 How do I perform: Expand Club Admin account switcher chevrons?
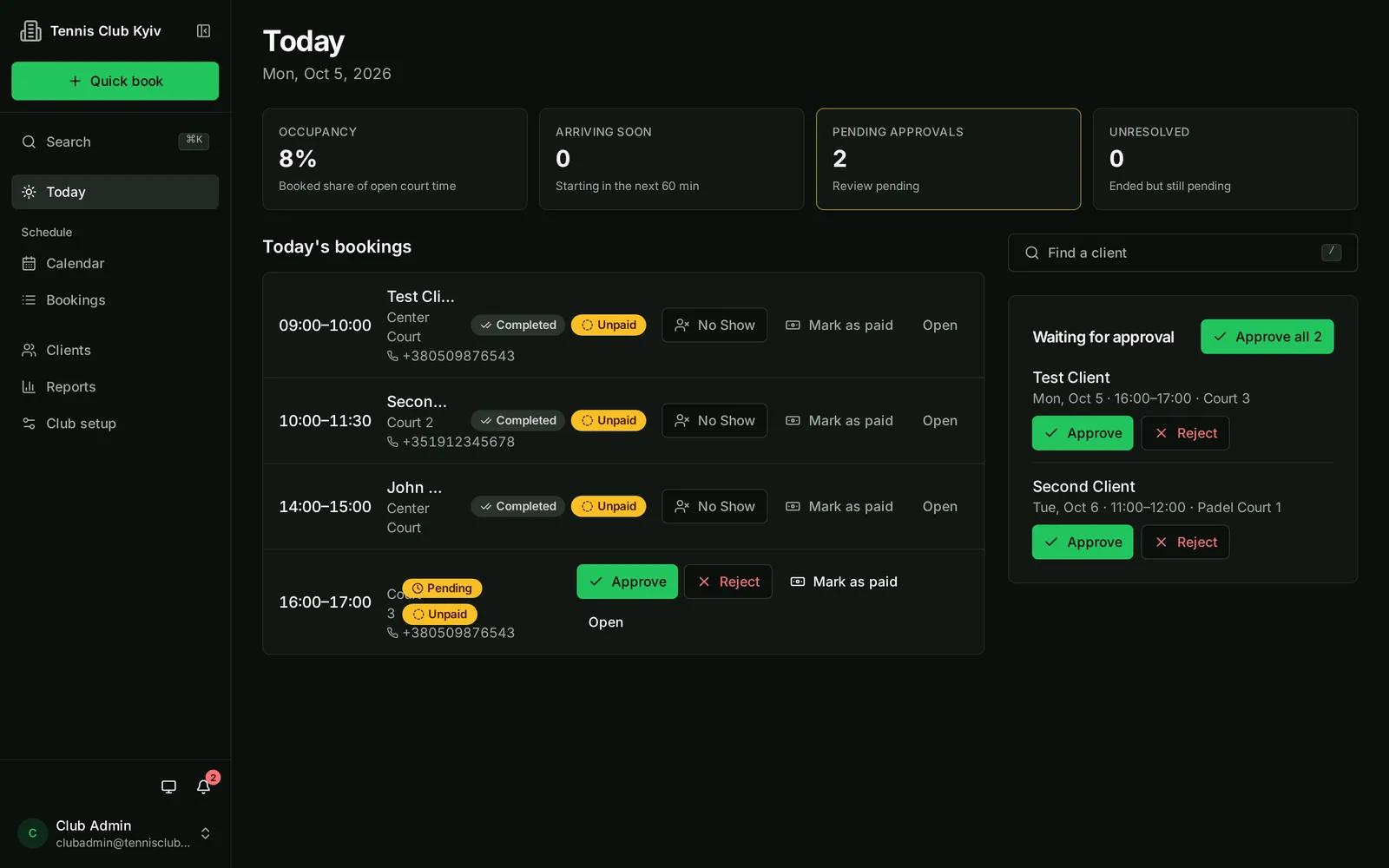click(x=206, y=833)
